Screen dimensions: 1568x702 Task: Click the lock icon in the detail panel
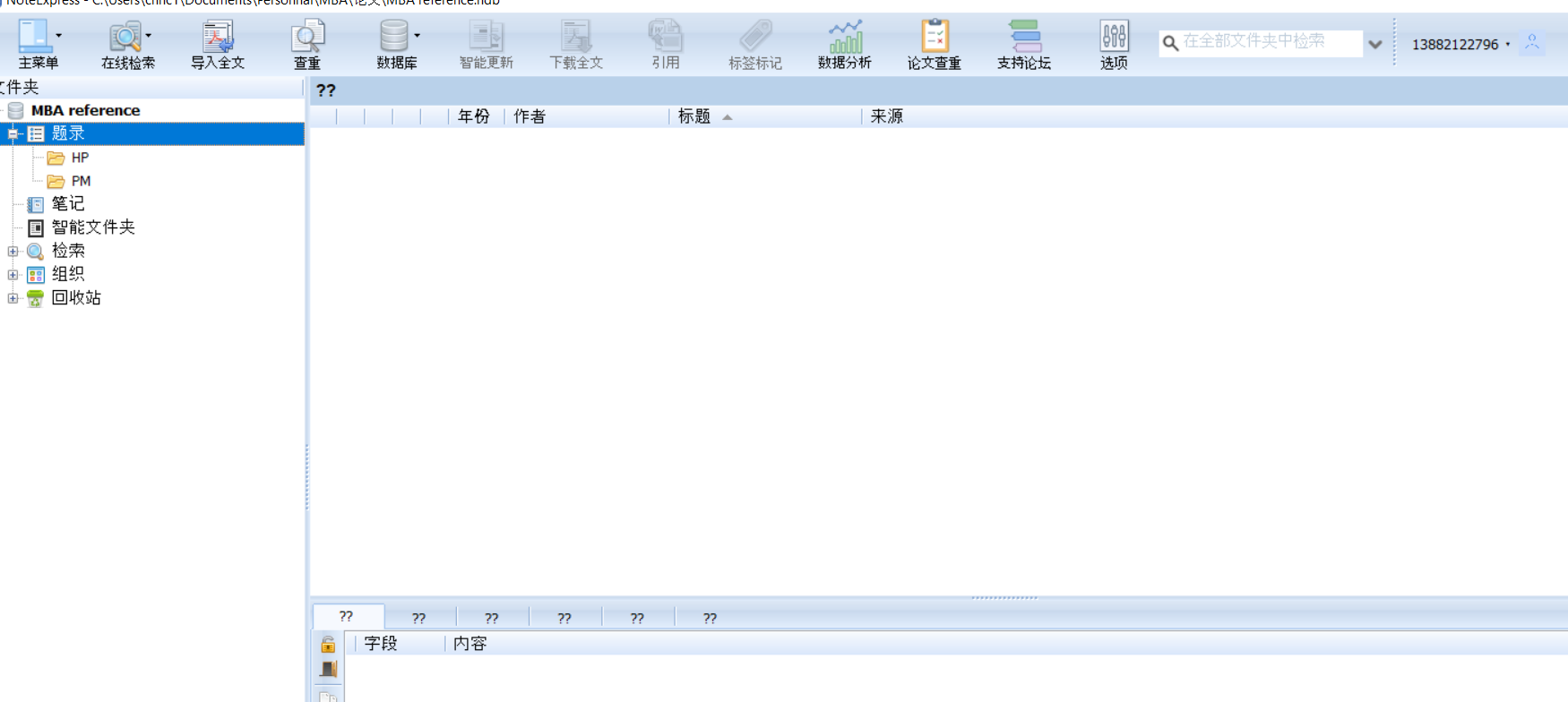[x=328, y=644]
